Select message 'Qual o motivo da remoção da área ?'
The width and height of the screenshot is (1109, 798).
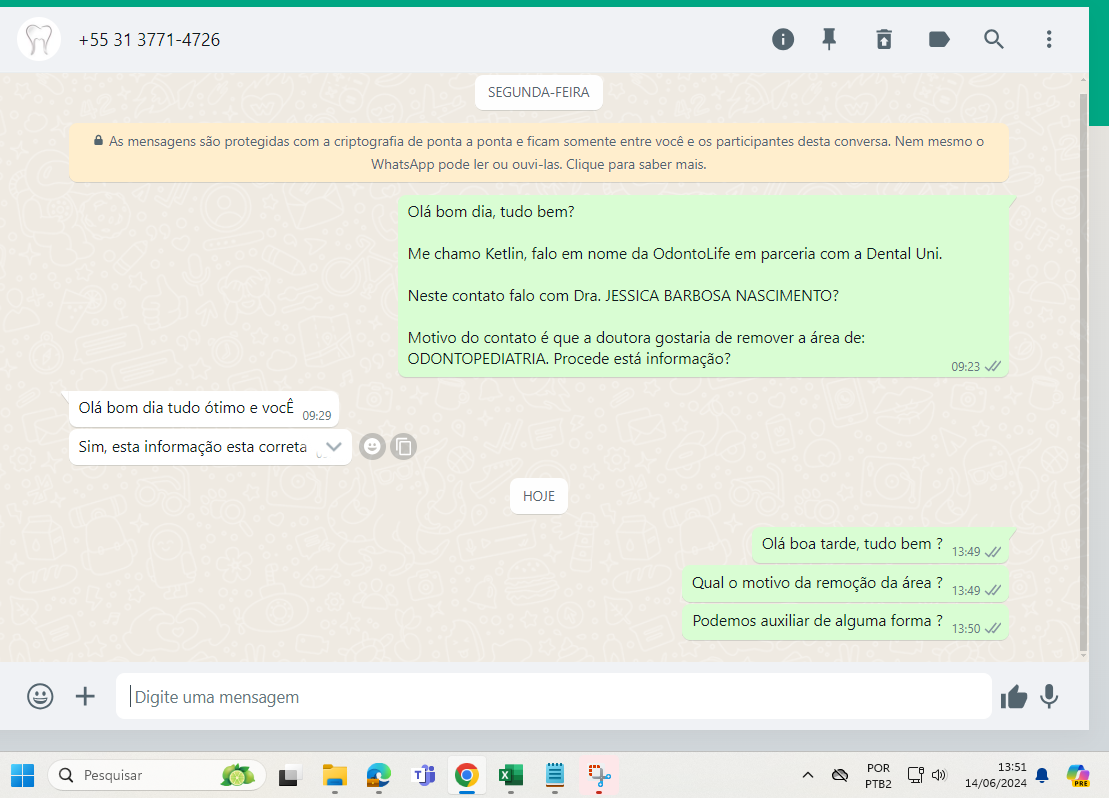tap(845, 584)
